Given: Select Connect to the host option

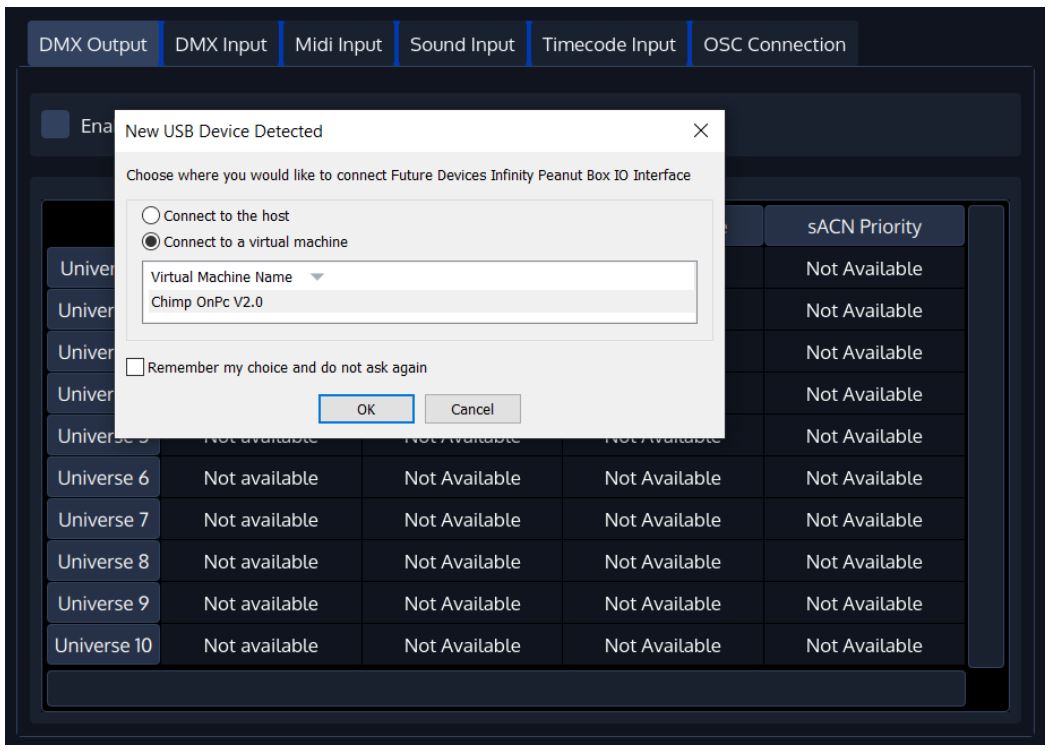Looking at the screenshot, I should [151, 215].
